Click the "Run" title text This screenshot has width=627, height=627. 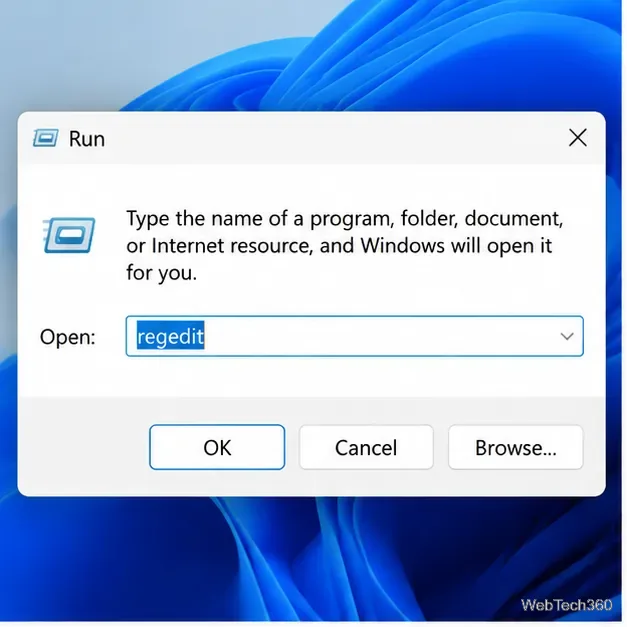pyautogui.click(x=87, y=139)
